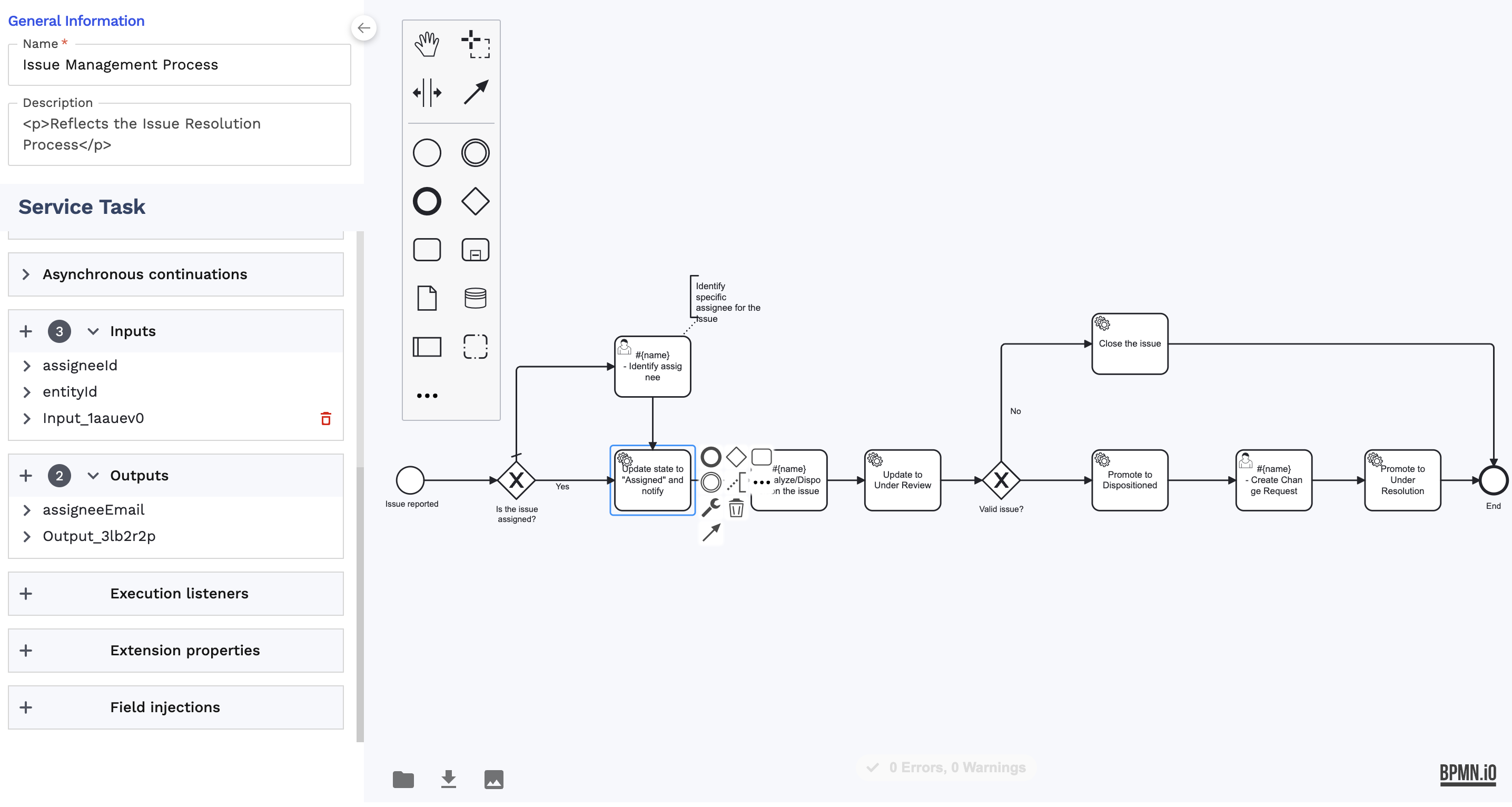Expand the Output_3lb2r2p entry
This screenshot has height=807, width=1512.
point(26,536)
